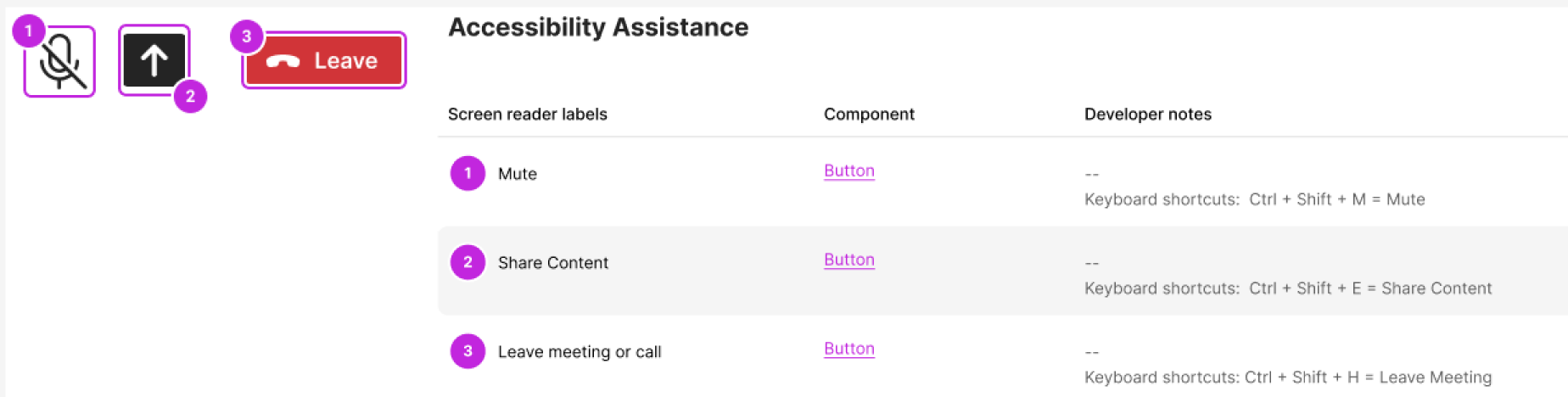This screenshot has height=397, width=1568.
Task: Click the red Leave call button
Action: tap(323, 60)
